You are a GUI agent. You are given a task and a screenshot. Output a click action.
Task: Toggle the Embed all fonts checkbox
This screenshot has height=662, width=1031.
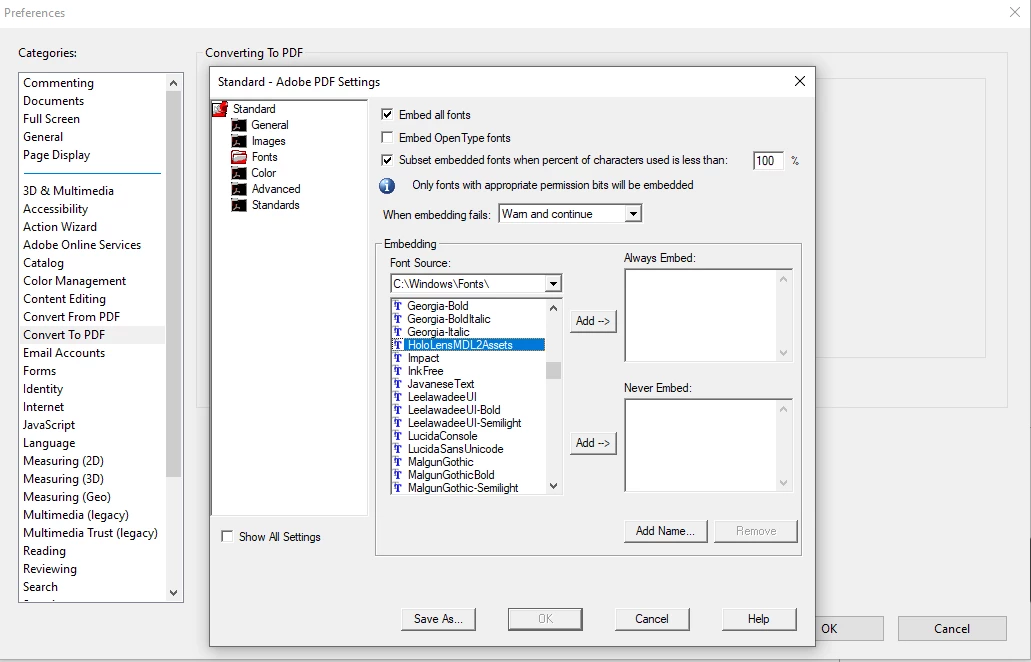[x=387, y=114]
